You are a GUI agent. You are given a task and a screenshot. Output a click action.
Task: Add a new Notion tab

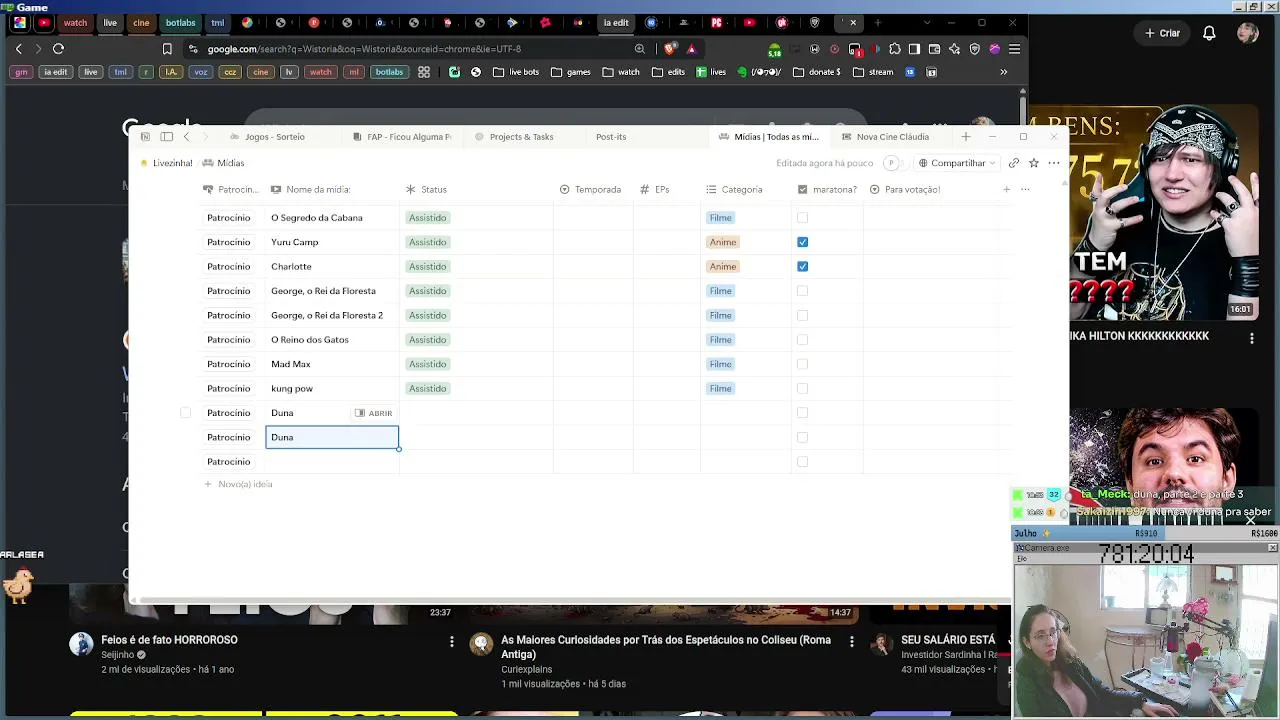(x=965, y=137)
